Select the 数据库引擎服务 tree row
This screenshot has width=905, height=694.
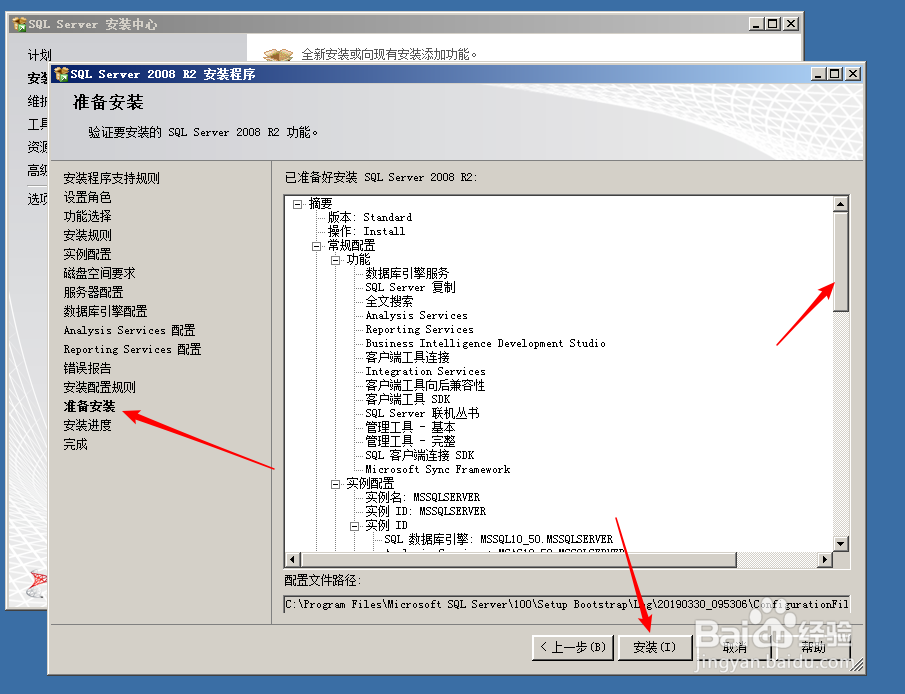coord(407,274)
